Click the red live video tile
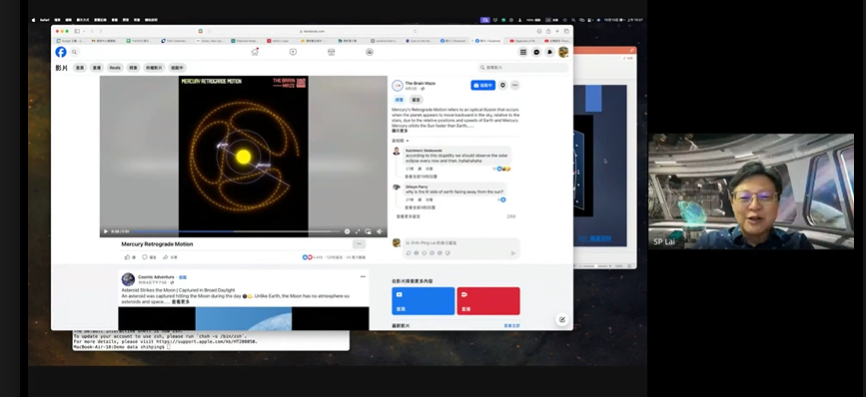866x397 pixels. click(x=488, y=301)
